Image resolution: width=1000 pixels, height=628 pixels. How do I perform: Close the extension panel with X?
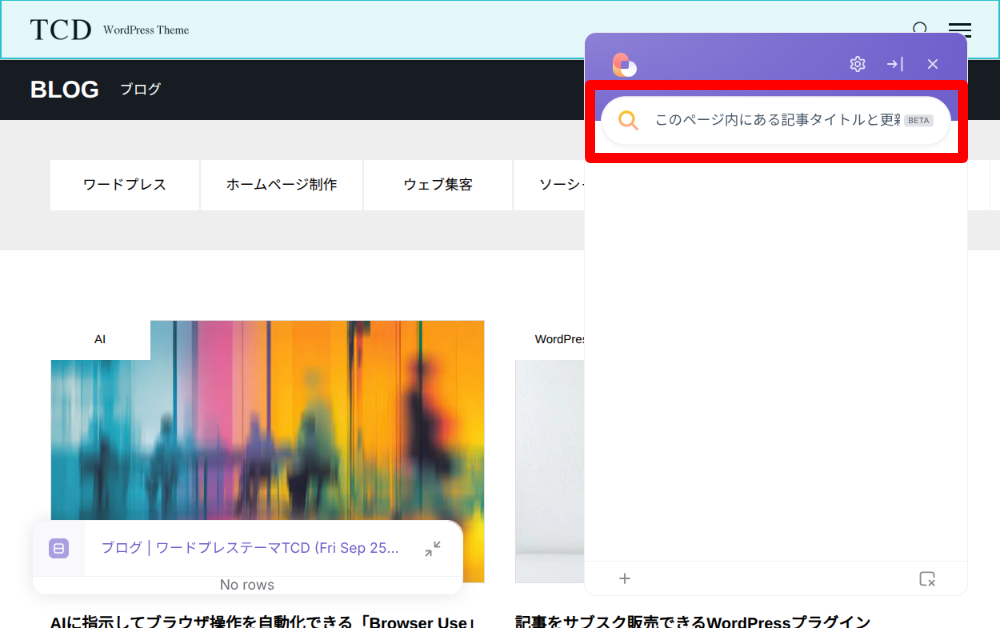pyautogui.click(x=932, y=64)
